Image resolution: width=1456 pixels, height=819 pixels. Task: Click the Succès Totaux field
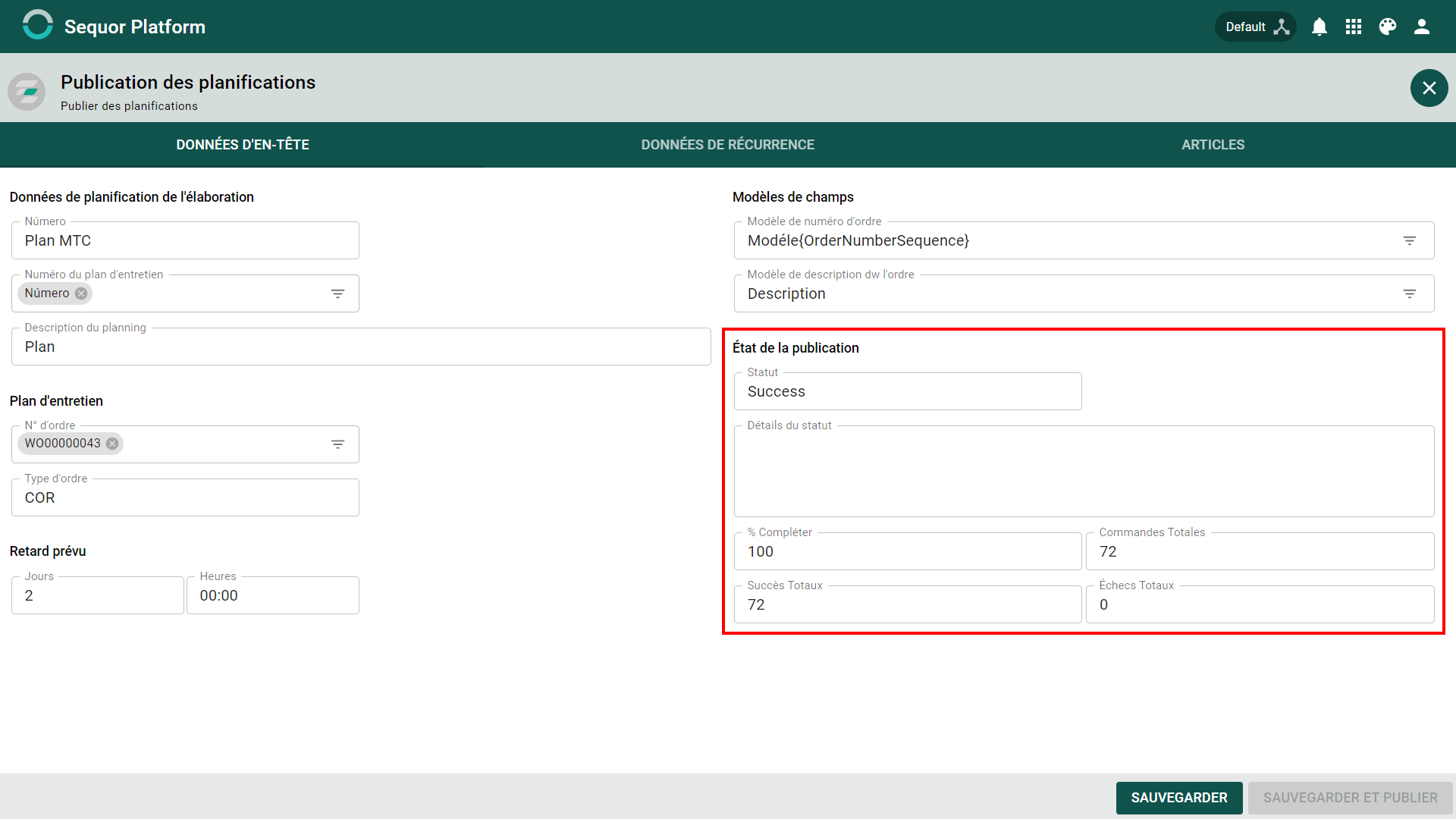point(908,604)
